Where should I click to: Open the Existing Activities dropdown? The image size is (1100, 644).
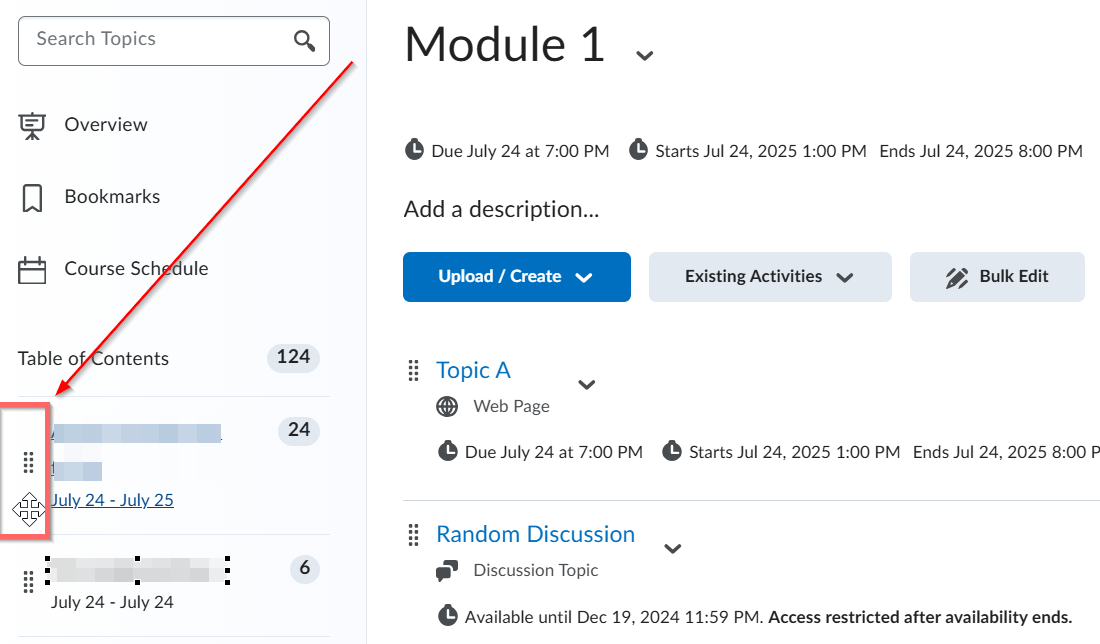pos(770,277)
